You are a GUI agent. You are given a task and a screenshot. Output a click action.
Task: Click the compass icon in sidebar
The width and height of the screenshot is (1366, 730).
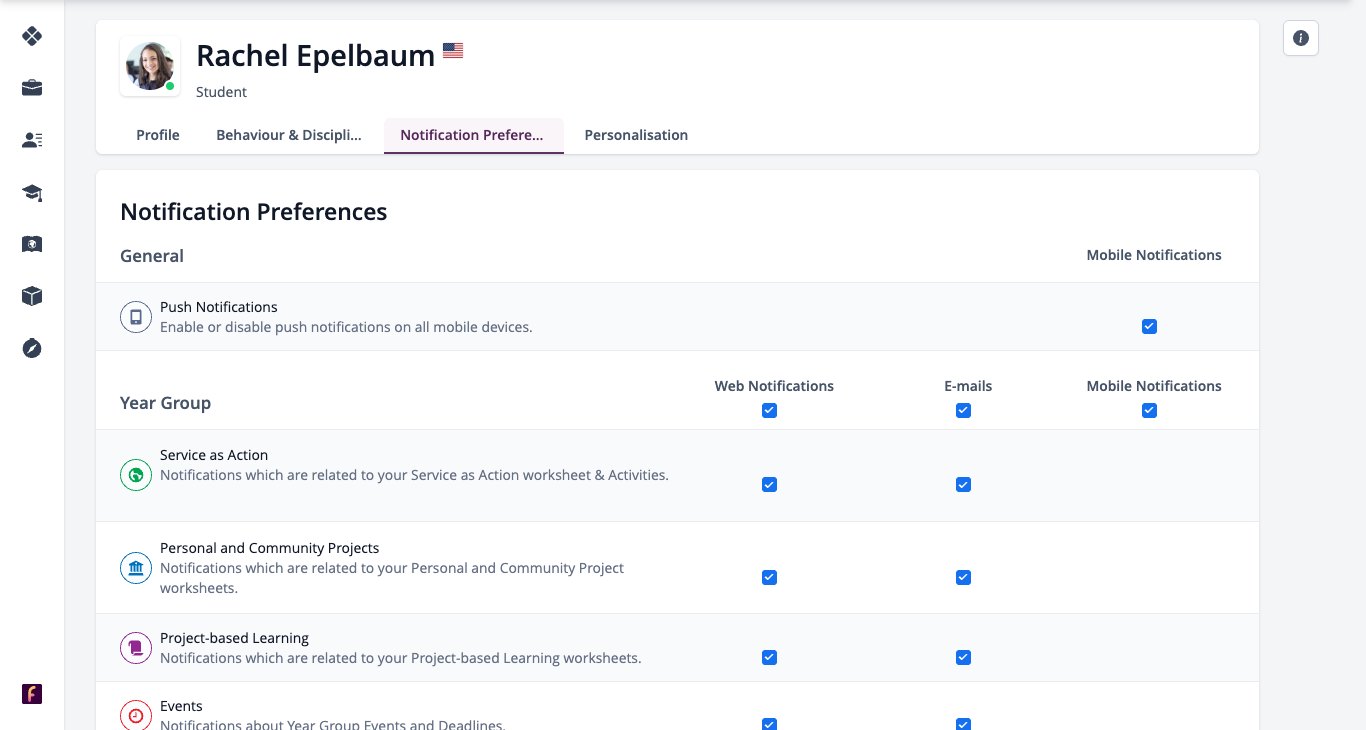(32, 348)
